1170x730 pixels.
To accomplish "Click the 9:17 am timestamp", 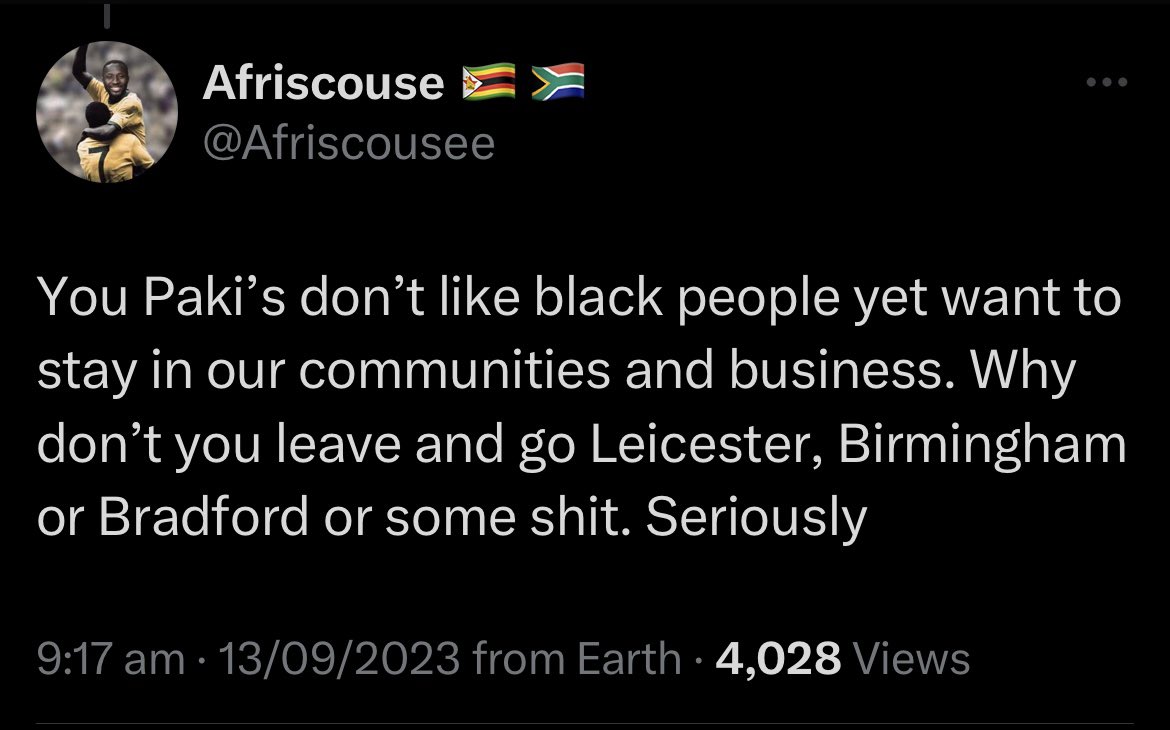I will pos(110,659).
